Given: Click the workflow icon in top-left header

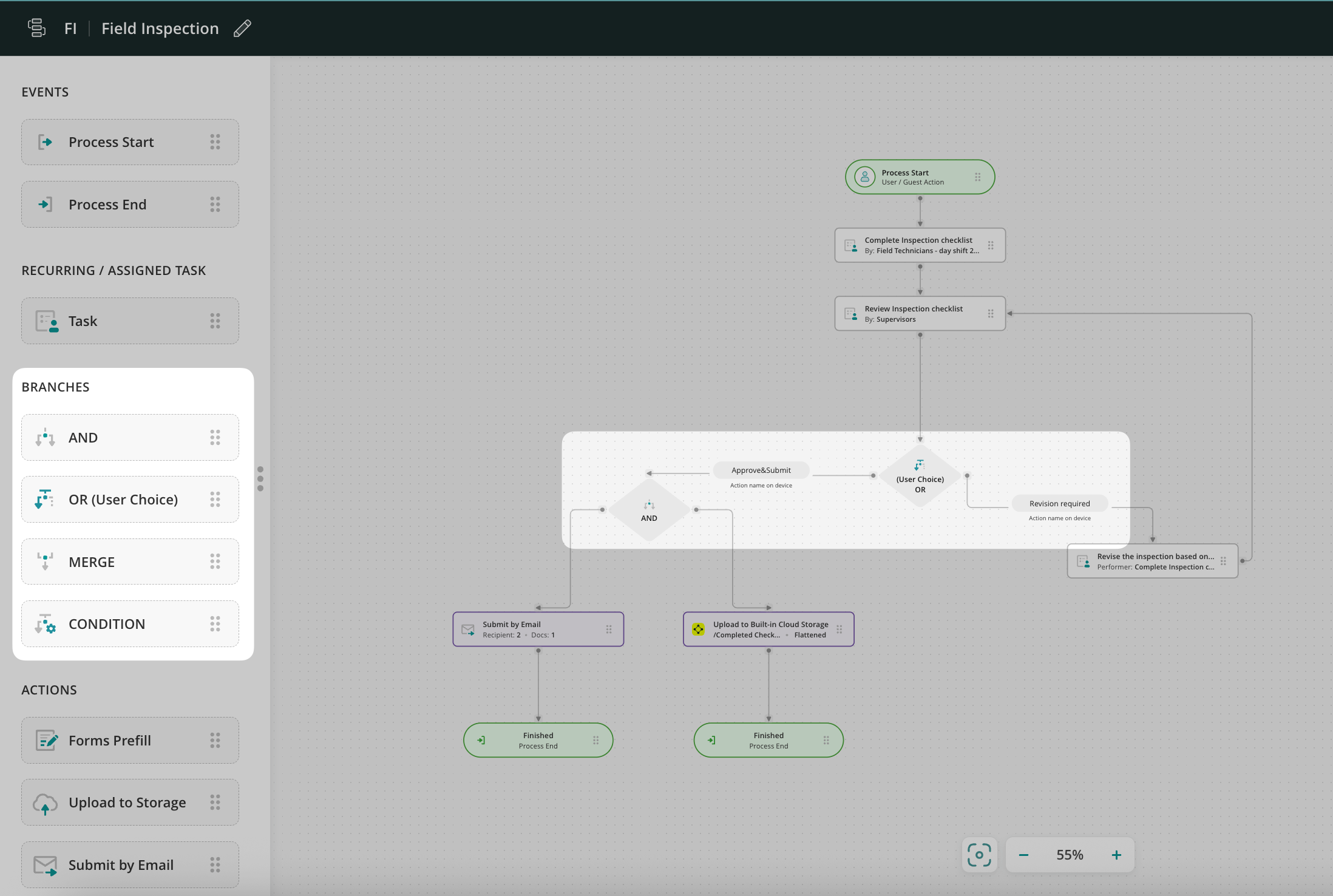Looking at the screenshot, I should coord(37,28).
